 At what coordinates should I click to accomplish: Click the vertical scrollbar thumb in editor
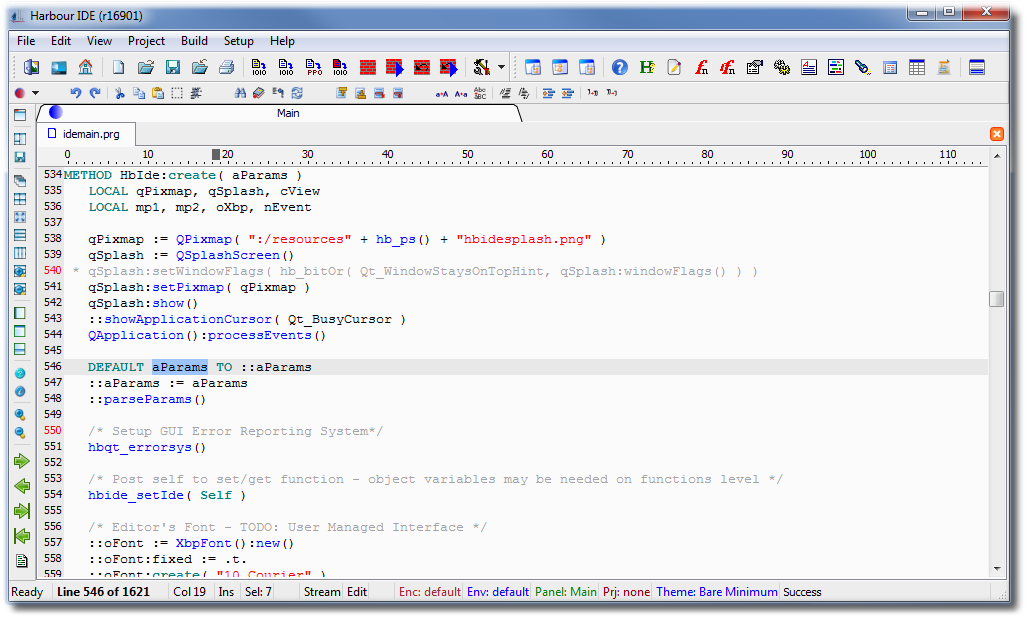pyautogui.click(x=996, y=299)
